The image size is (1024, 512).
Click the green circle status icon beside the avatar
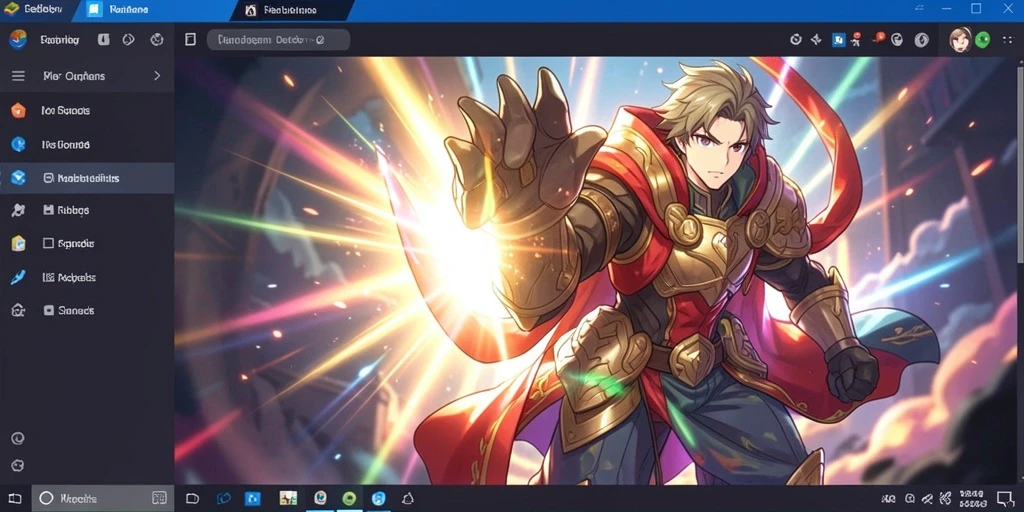tap(982, 40)
